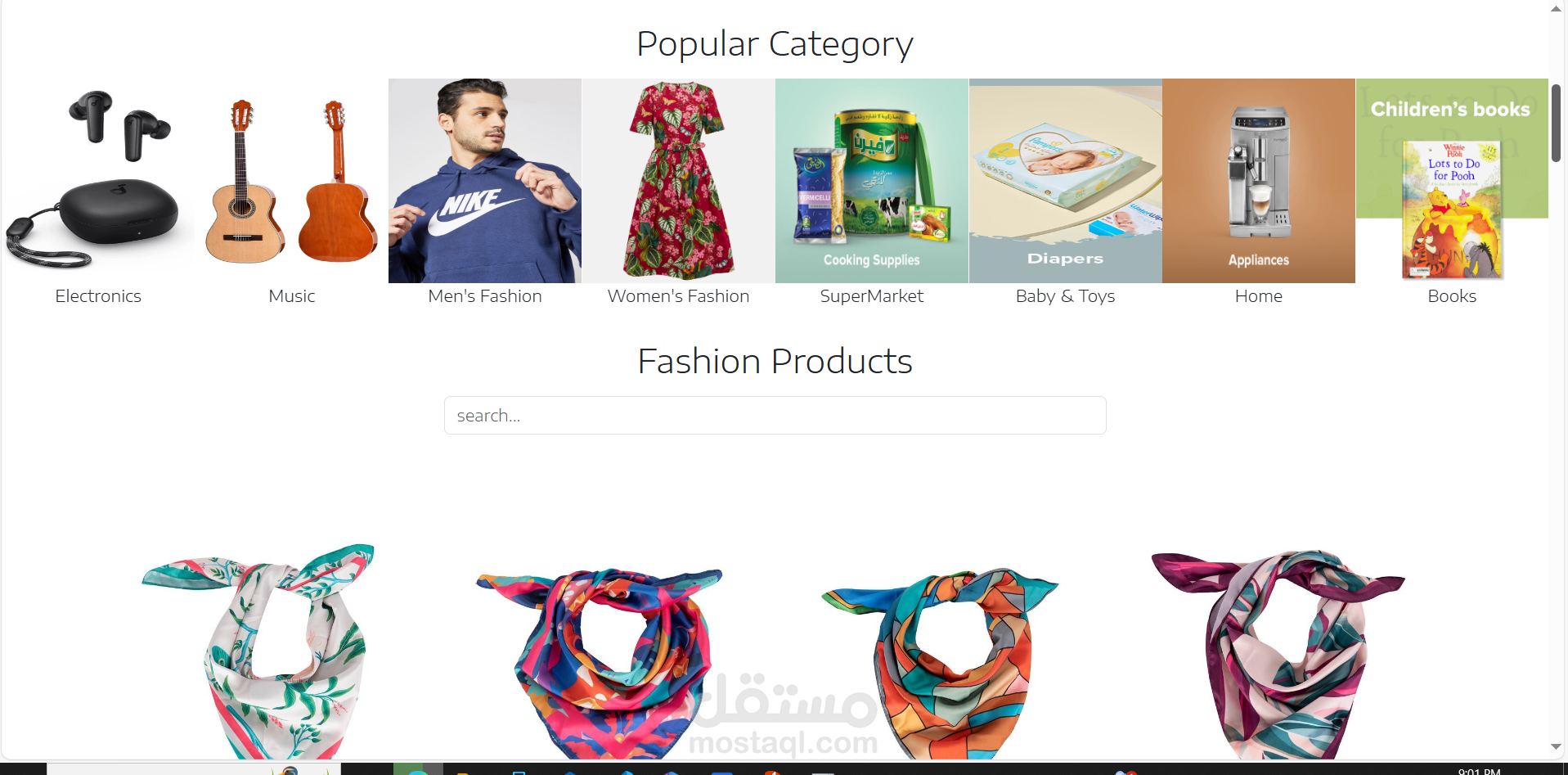Open the Music category guitars image

[291, 181]
